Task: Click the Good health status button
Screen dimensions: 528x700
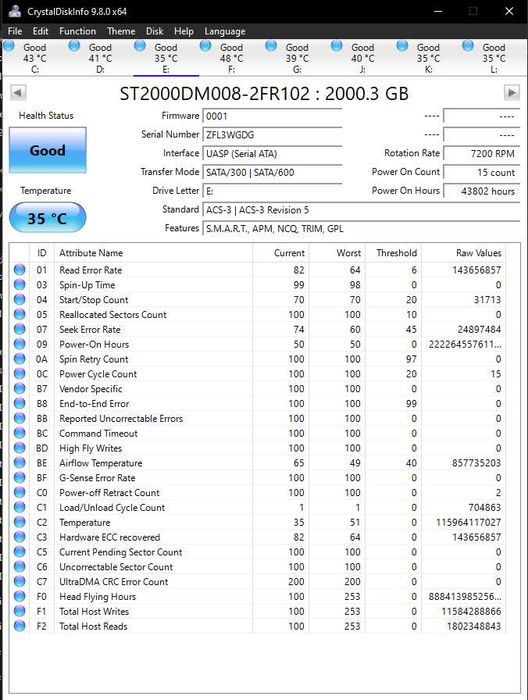Action: [x=48, y=150]
